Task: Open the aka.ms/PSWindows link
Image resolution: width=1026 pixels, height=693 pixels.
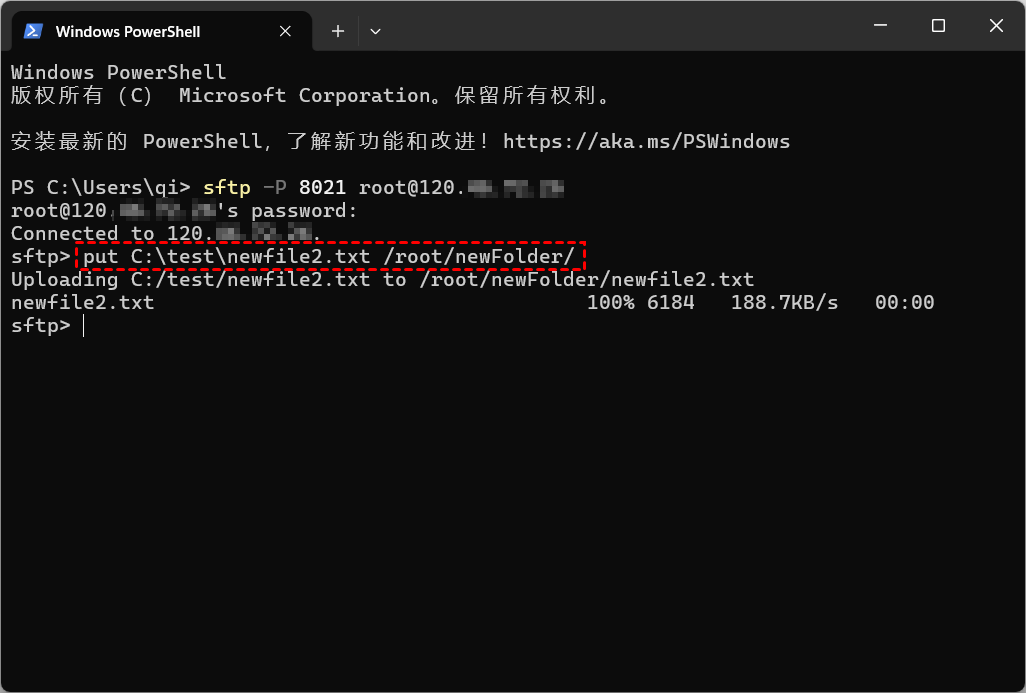Action: tap(646, 141)
